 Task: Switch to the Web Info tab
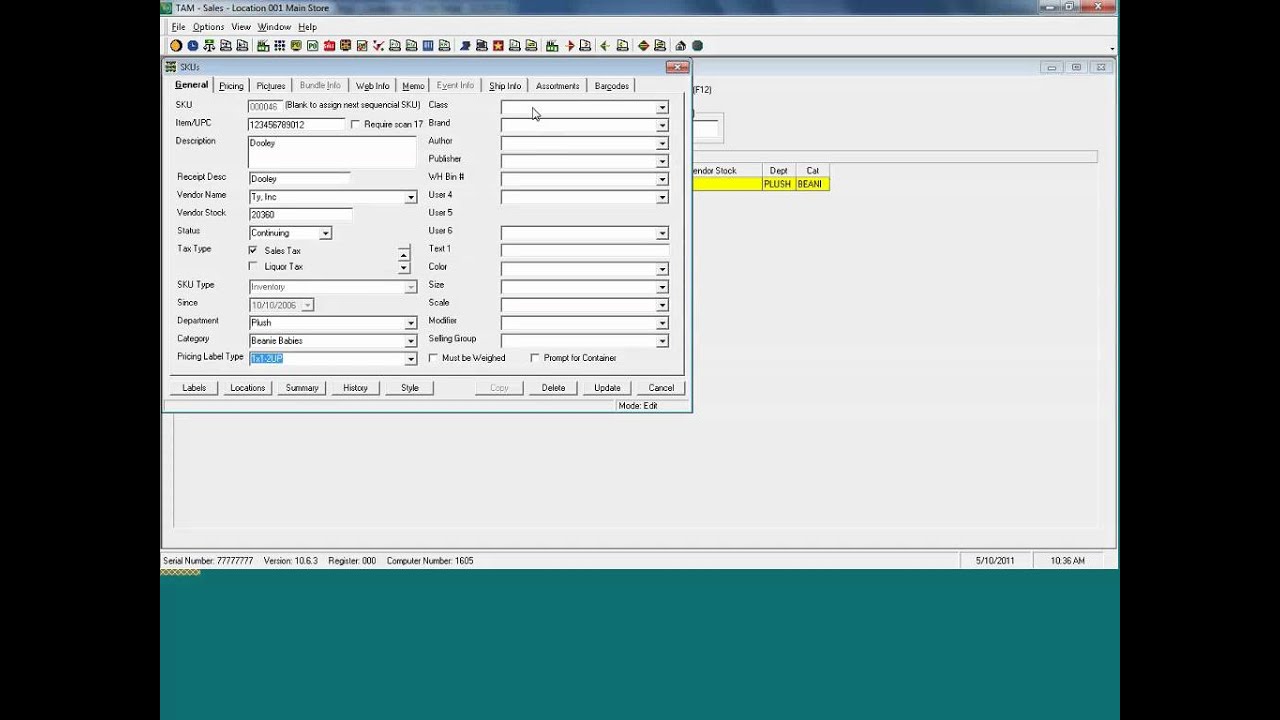372,86
